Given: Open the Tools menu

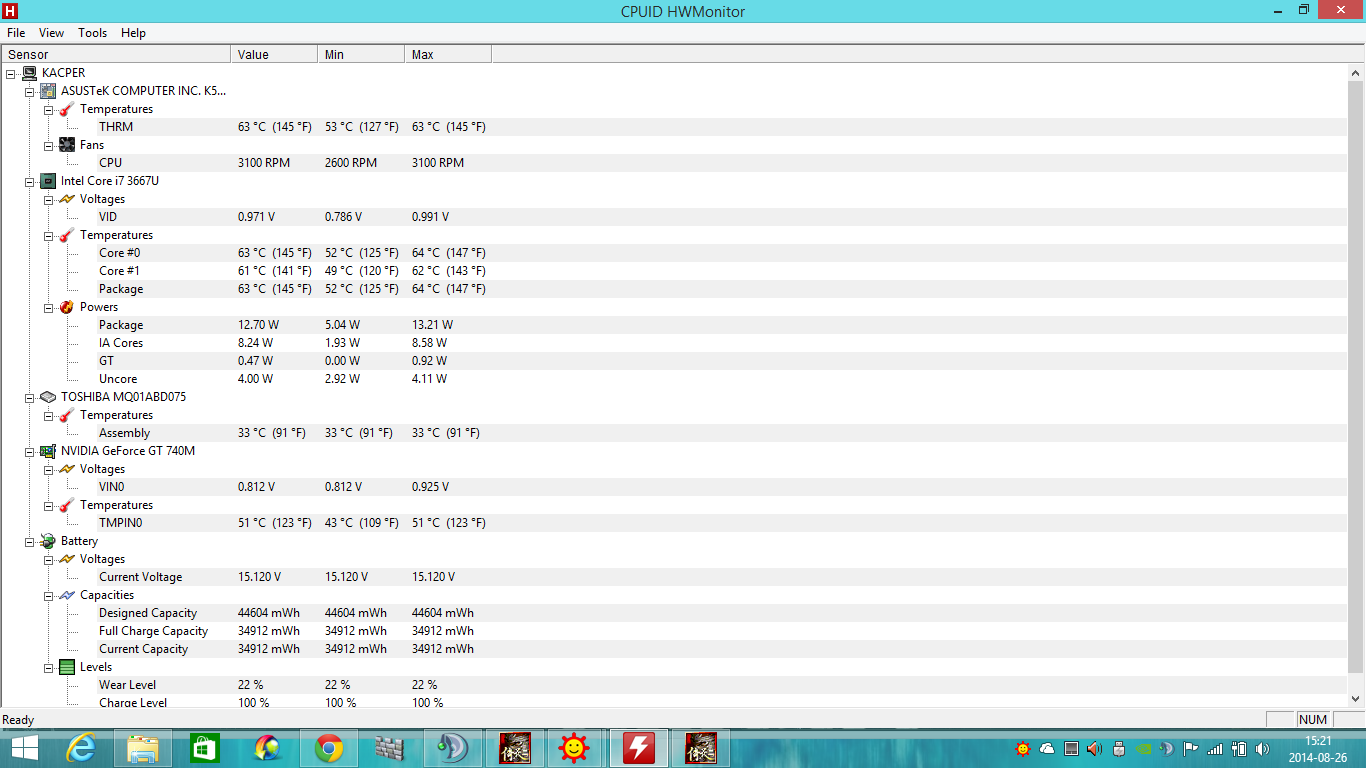Looking at the screenshot, I should pyautogui.click(x=93, y=33).
